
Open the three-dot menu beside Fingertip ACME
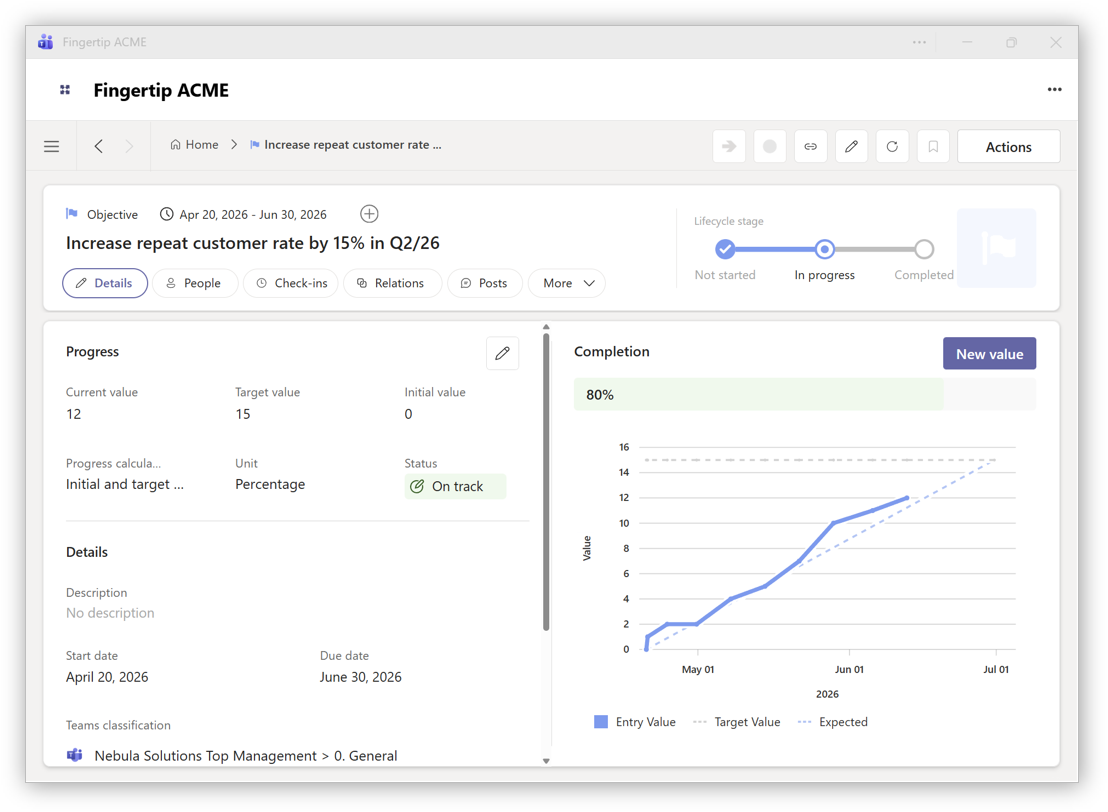[x=1054, y=90]
